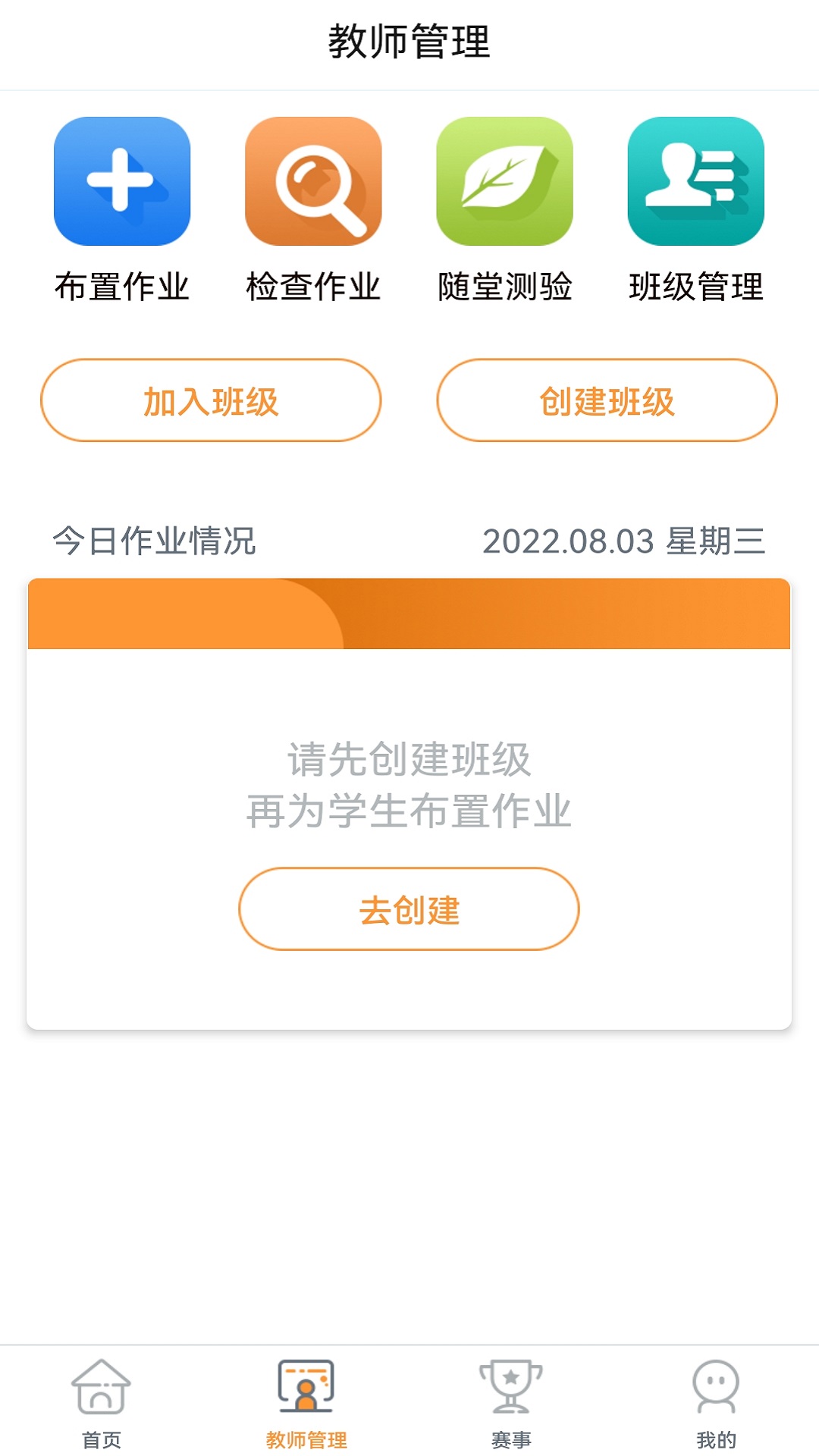Go to 首页 house icon

click(x=102, y=1387)
